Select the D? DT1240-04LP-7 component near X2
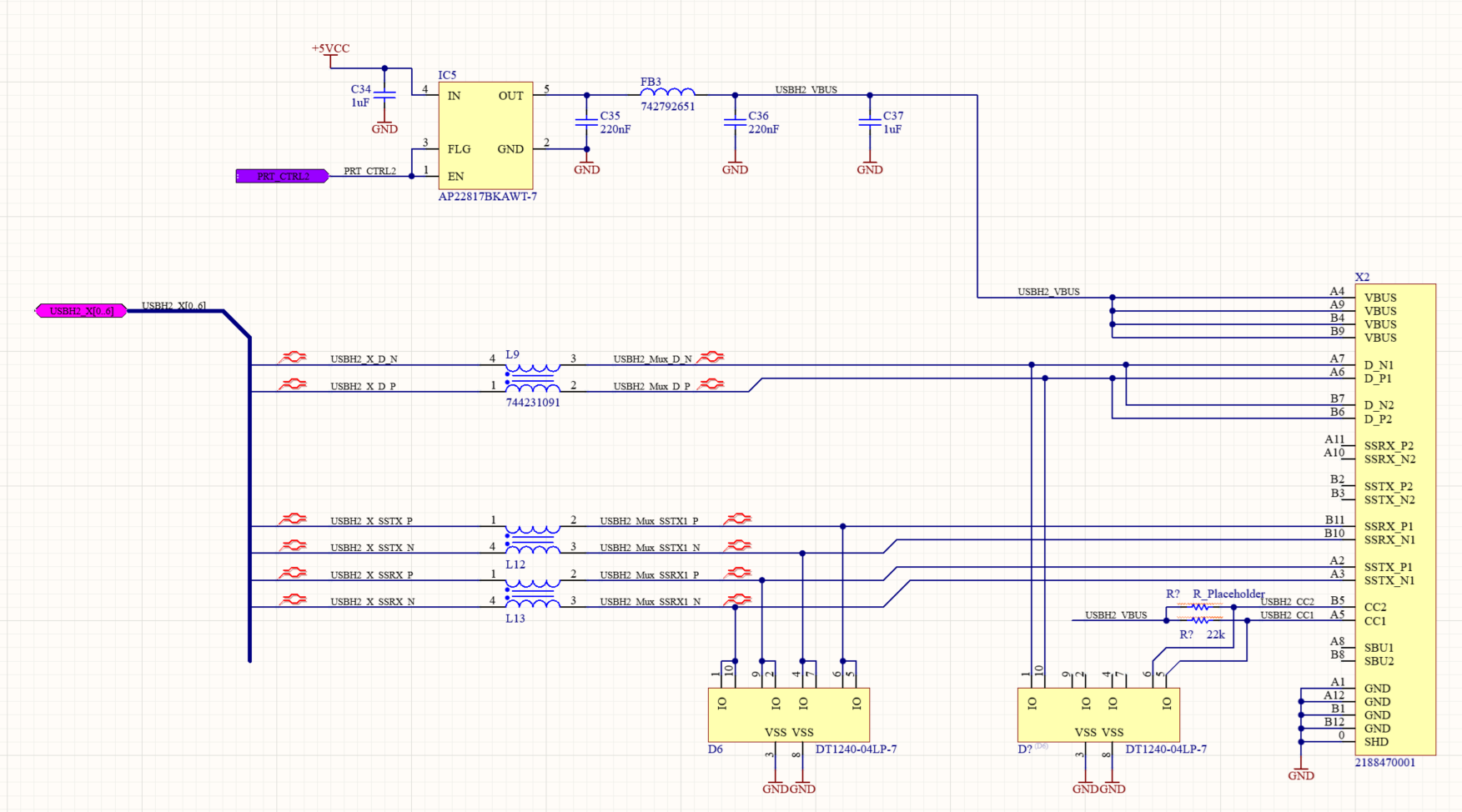Image resolution: width=1462 pixels, height=812 pixels. 1098,714
